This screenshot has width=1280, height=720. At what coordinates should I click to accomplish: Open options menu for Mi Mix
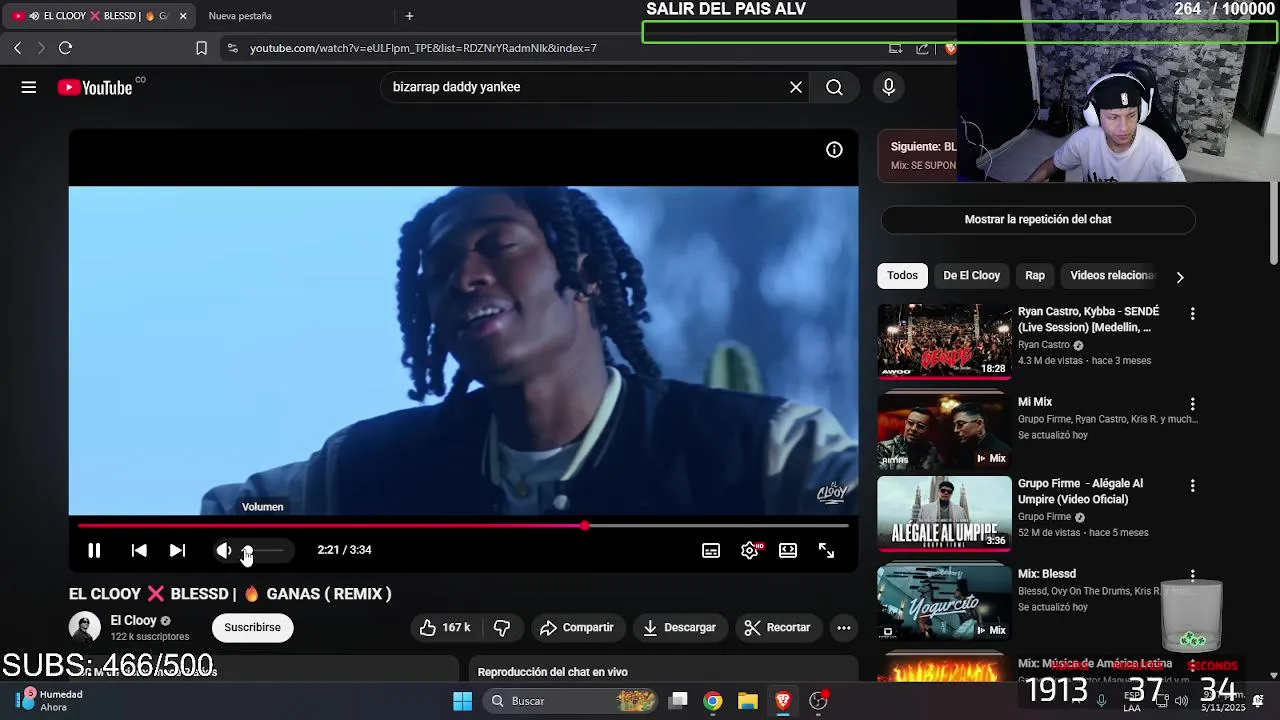1192,404
